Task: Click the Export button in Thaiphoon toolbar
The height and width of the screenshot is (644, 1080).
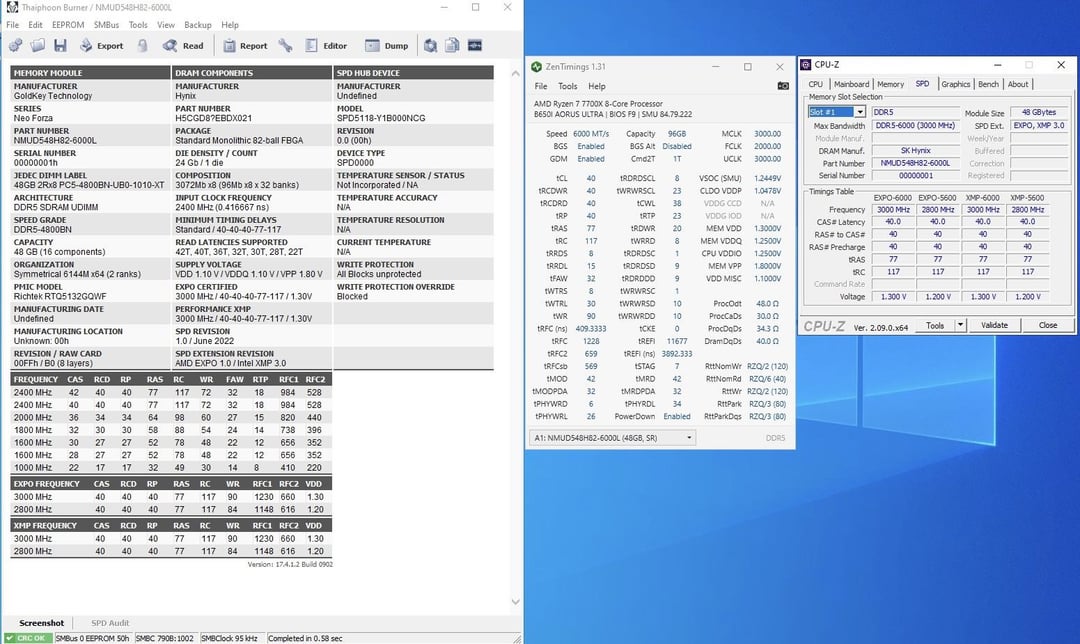Action: point(101,45)
